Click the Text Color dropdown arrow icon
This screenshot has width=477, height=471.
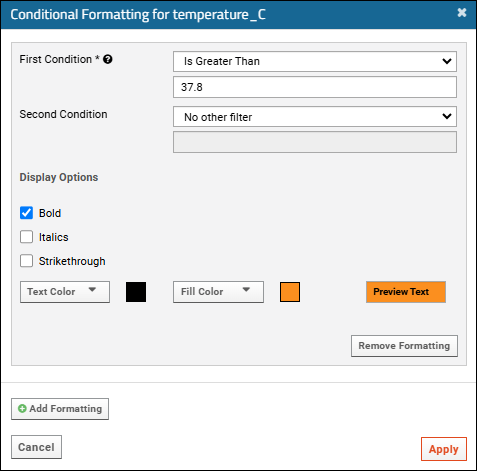click(x=92, y=290)
